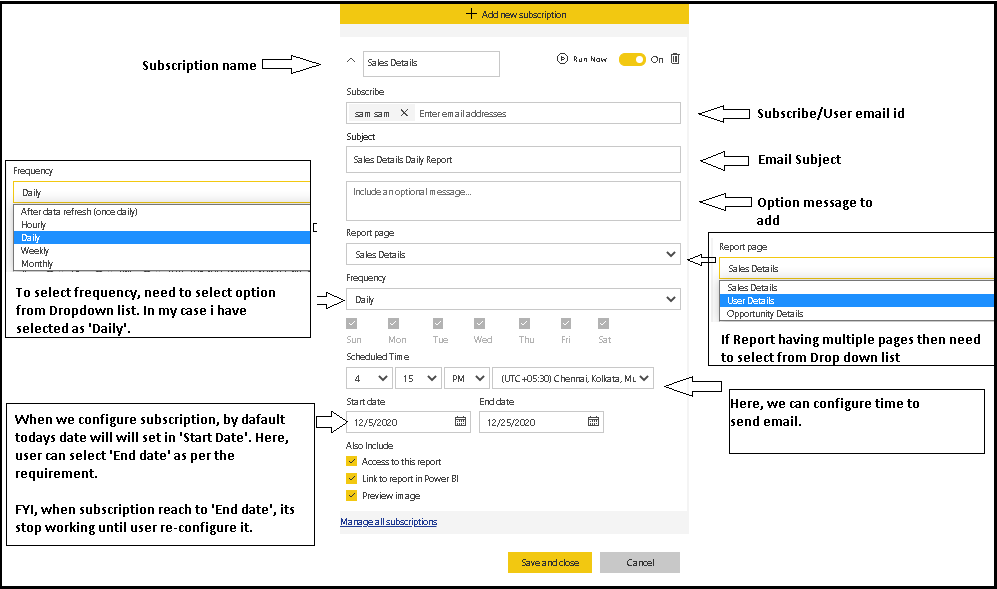Uncheck Link to report in Power BI

(x=352, y=478)
